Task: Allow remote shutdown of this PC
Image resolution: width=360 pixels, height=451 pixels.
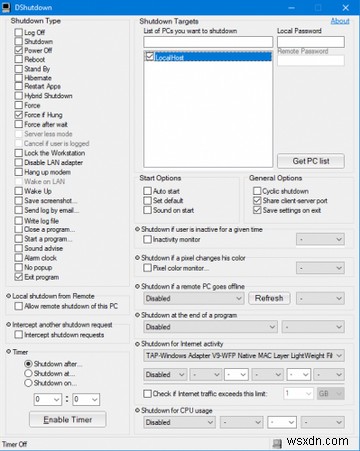Action: click(x=19, y=306)
